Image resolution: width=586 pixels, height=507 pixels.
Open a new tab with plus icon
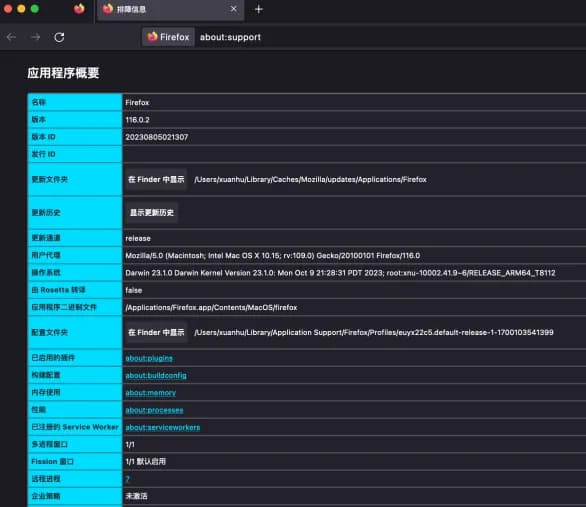259,9
